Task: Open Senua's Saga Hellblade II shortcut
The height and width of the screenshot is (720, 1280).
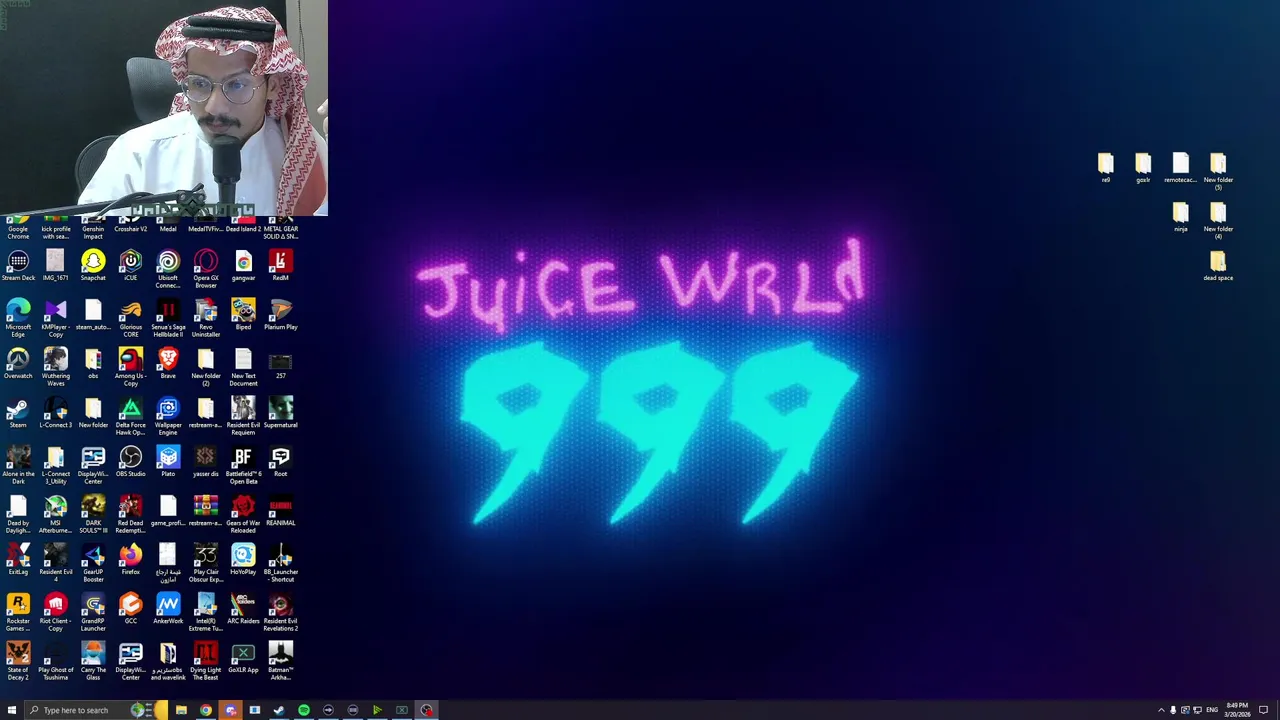Action: (168, 318)
